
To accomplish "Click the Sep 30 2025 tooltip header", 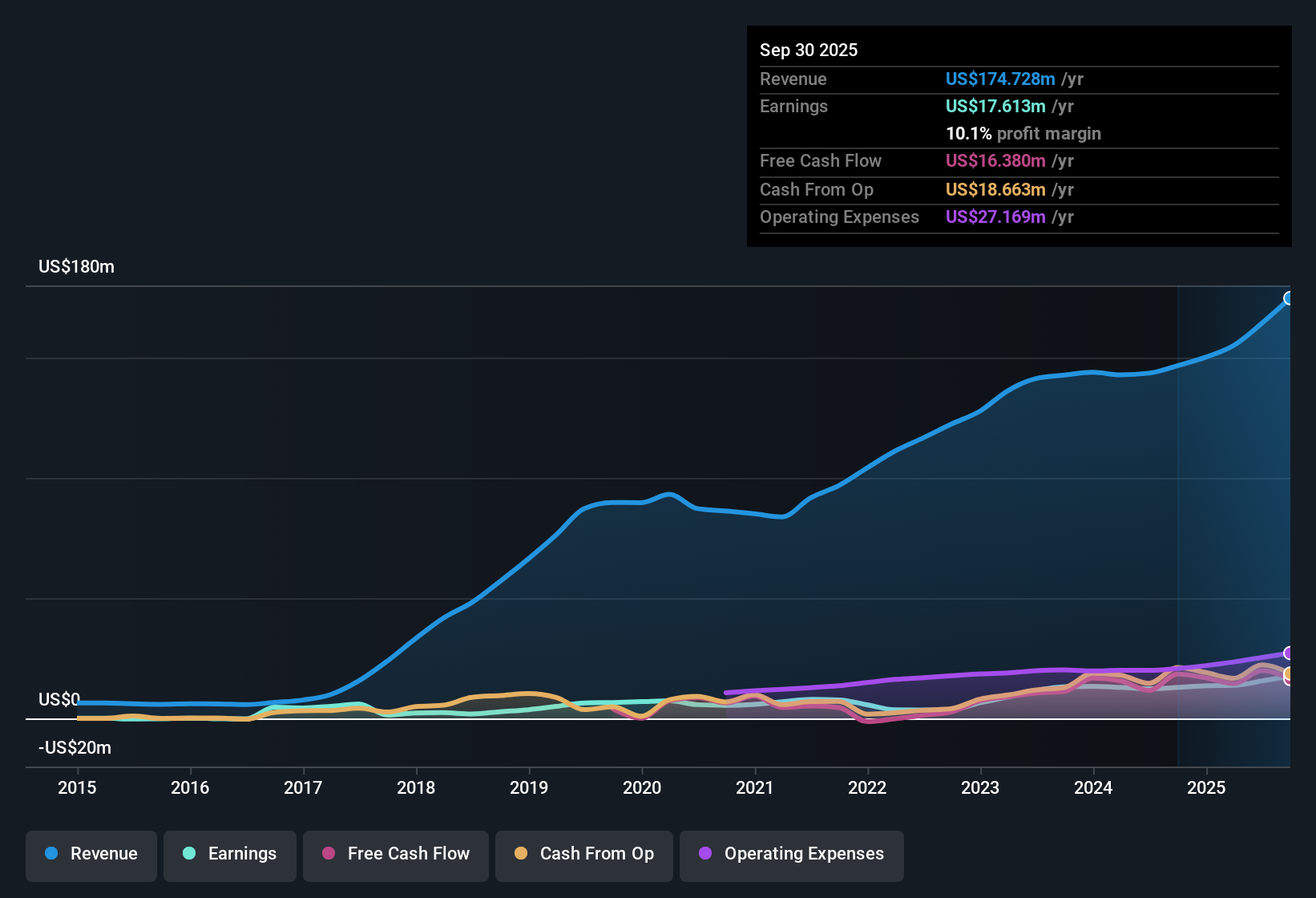I will tap(809, 50).
